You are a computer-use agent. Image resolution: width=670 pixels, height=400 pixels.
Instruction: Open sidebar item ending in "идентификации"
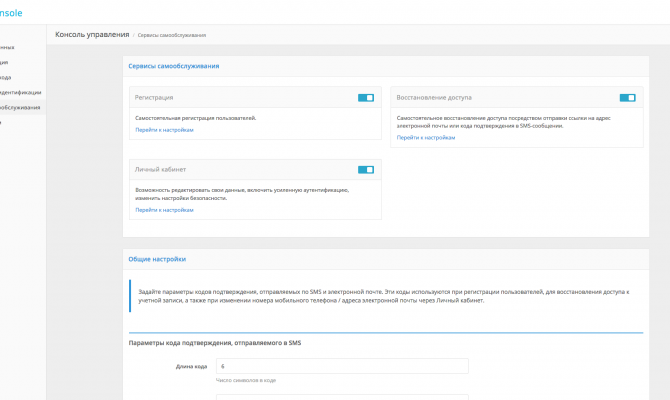[20, 92]
